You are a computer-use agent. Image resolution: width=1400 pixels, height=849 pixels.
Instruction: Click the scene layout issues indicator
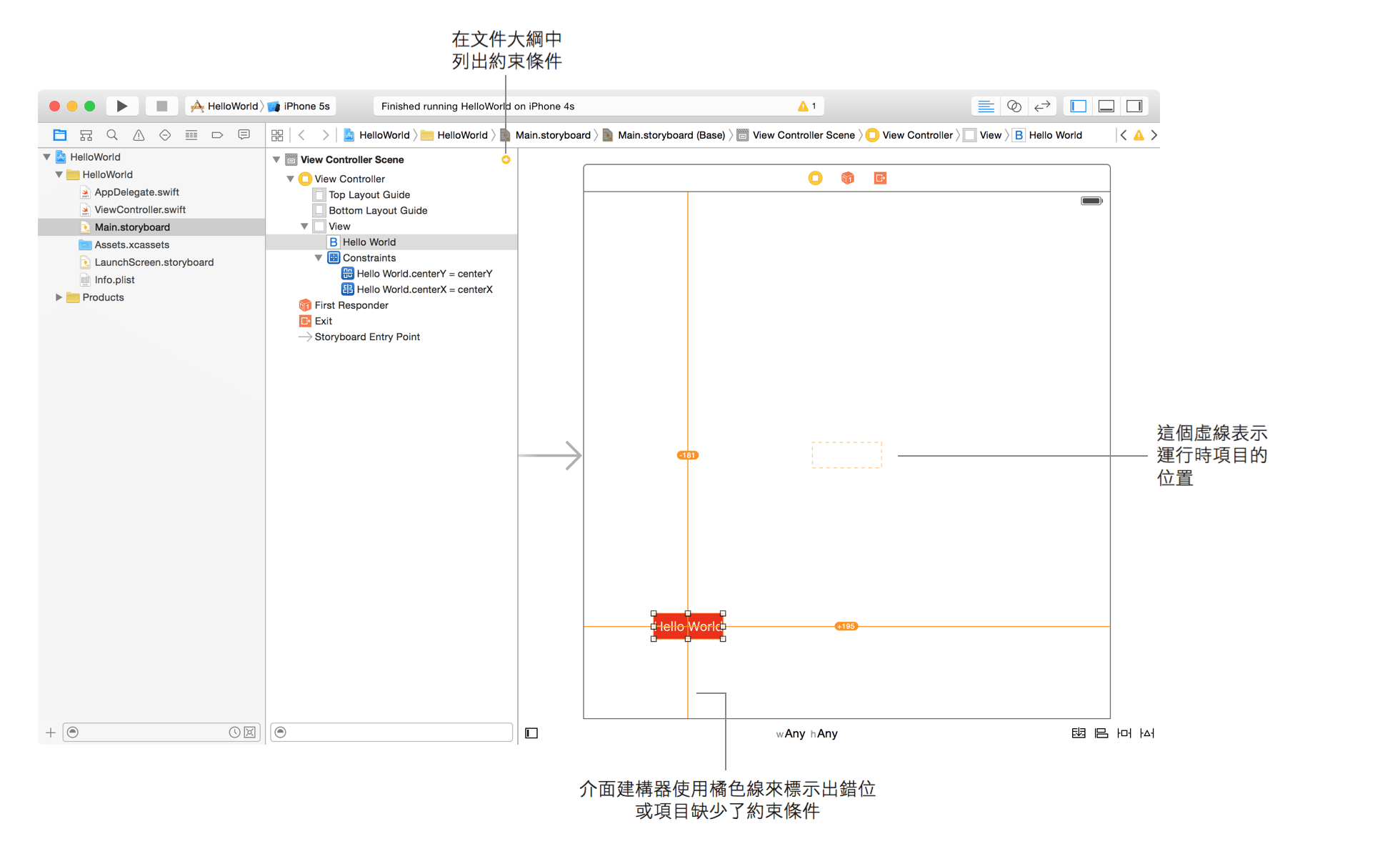(x=506, y=159)
